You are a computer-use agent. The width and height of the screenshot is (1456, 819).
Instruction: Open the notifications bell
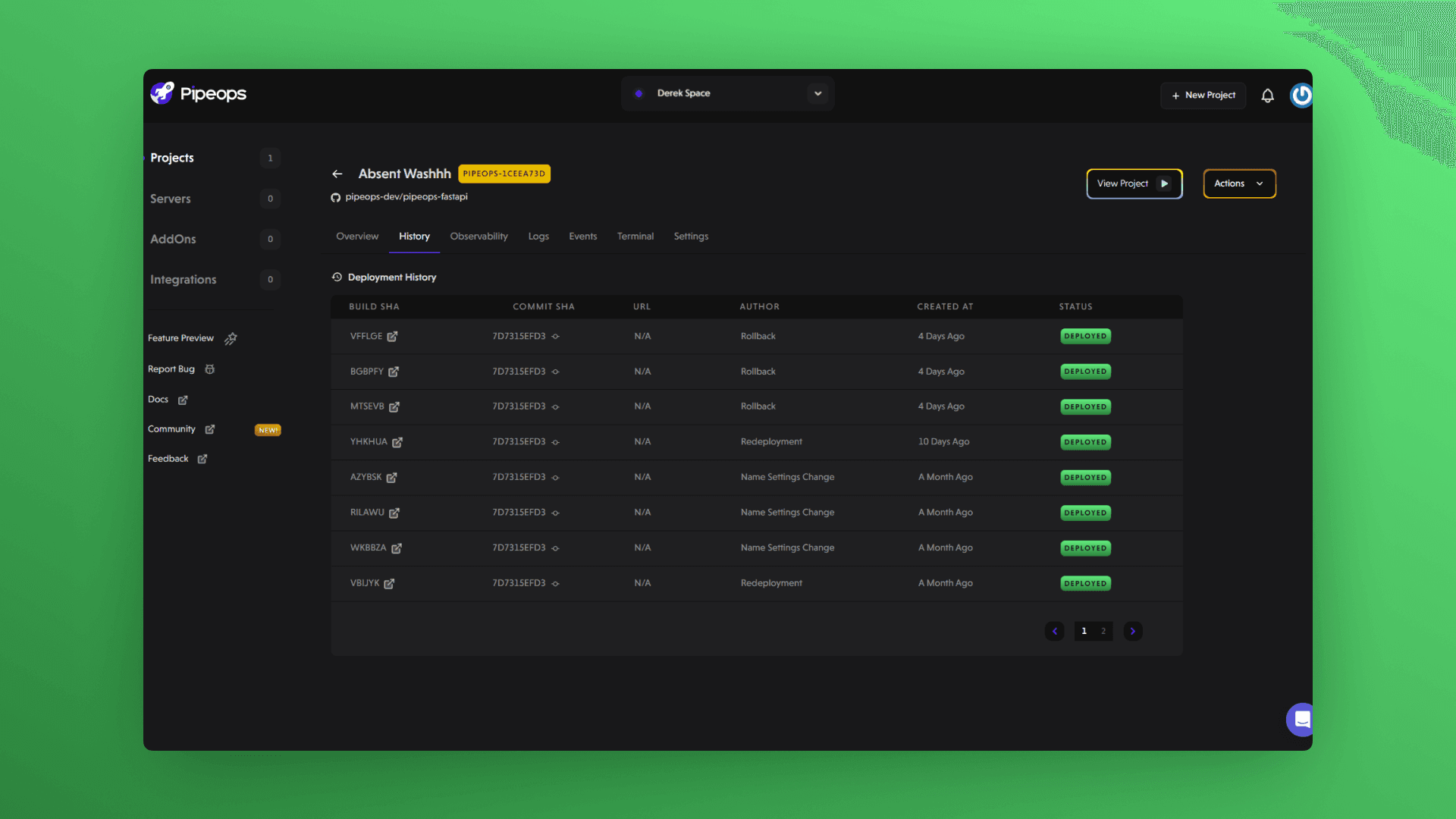[x=1267, y=96]
